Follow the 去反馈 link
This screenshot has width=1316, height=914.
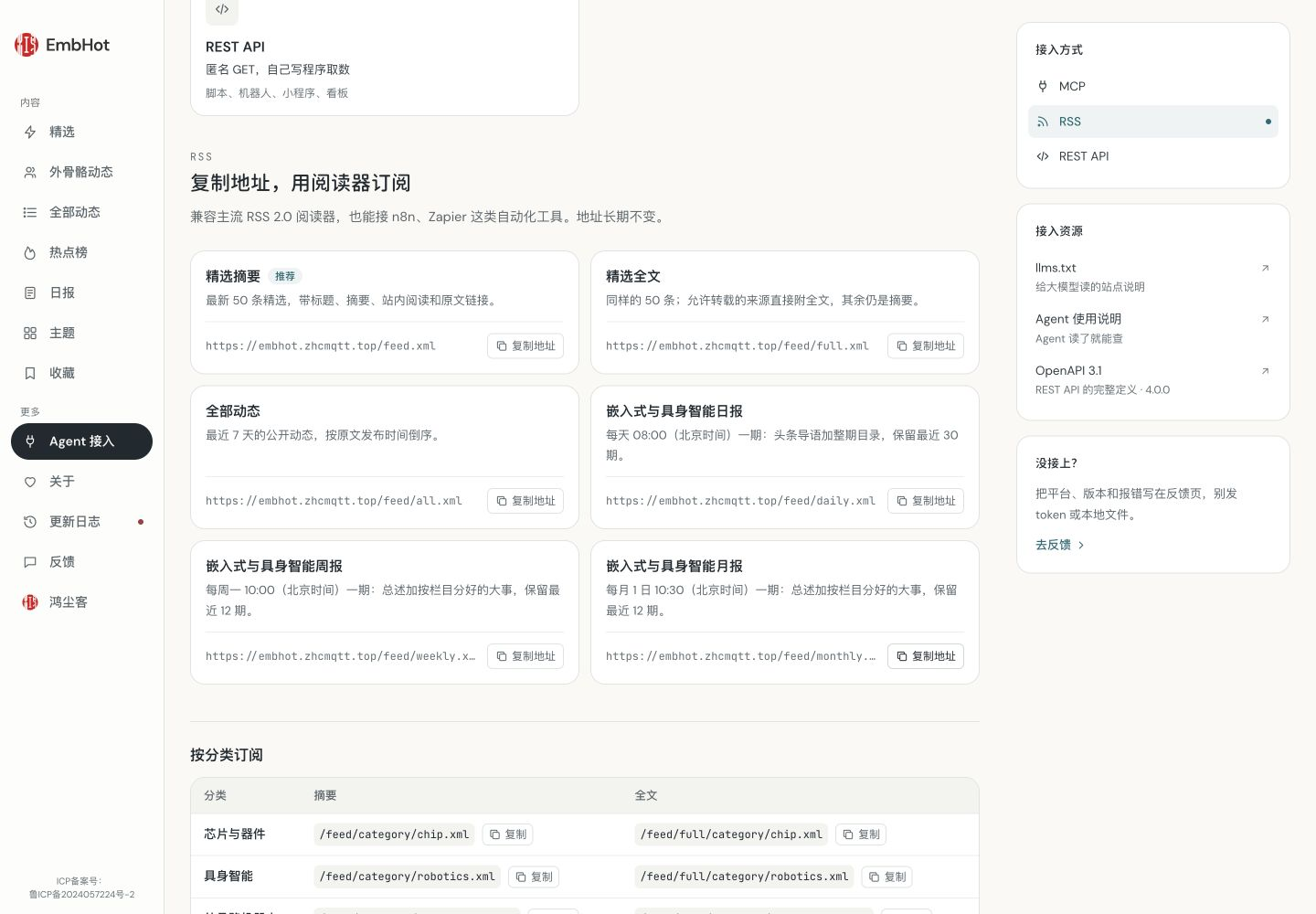1060,545
